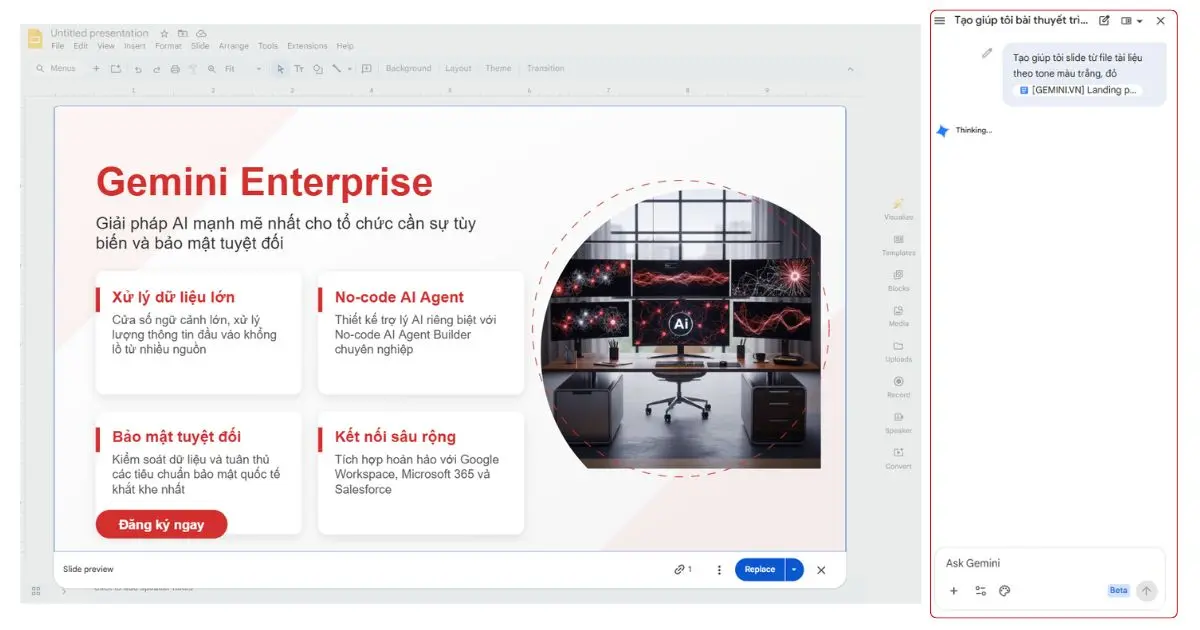Open the File menu
The width and height of the screenshot is (1200, 630).
point(58,46)
